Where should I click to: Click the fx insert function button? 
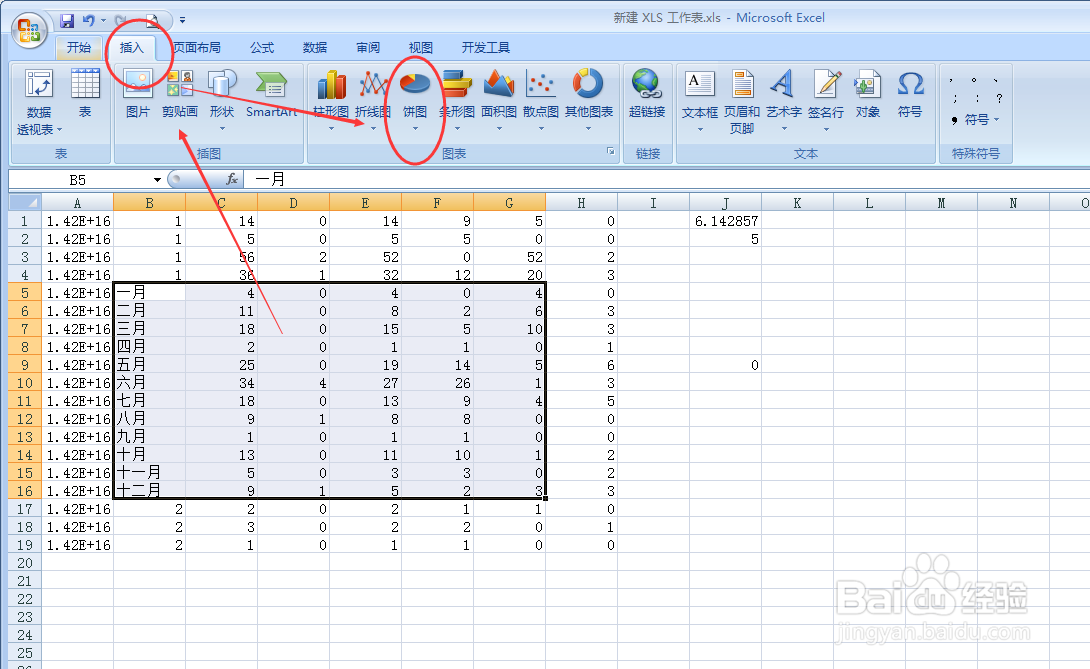pos(232,179)
